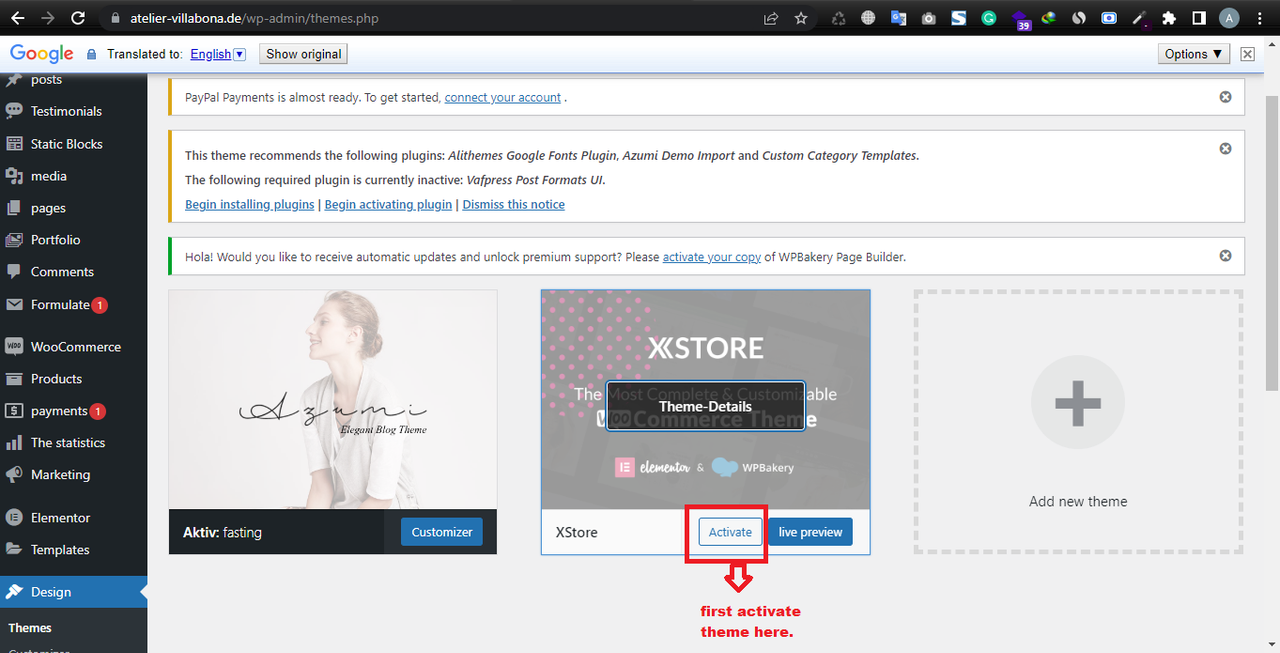The height and width of the screenshot is (653, 1280).
Task: Click the Add new theme tile
Action: (x=1078, y=422)
